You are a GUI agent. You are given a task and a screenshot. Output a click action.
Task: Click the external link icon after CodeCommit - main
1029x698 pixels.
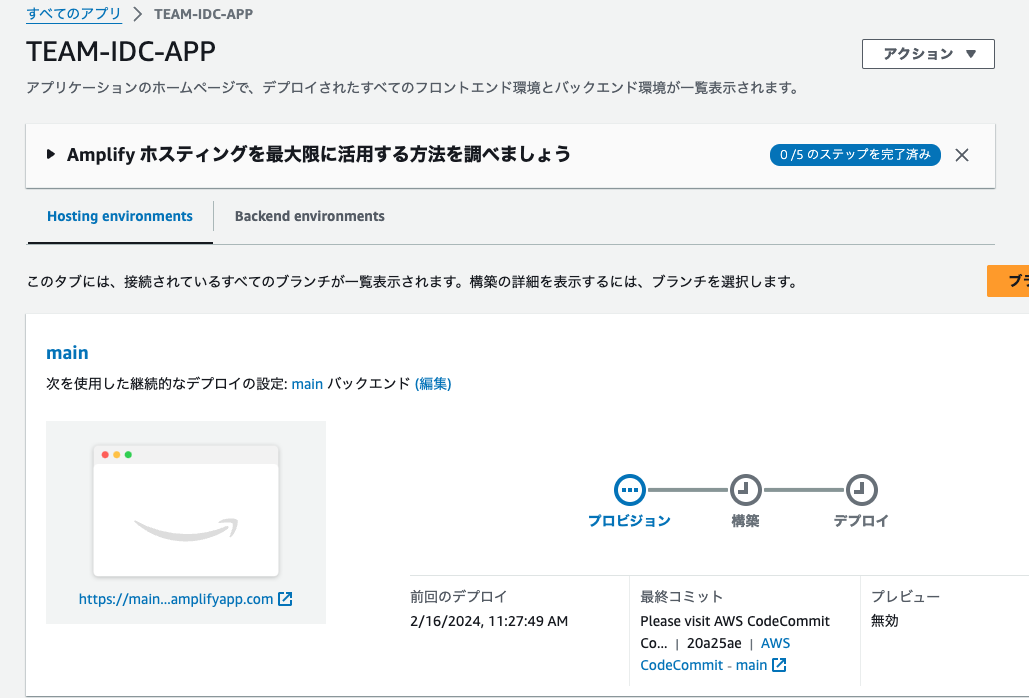(x=779, y=665)
